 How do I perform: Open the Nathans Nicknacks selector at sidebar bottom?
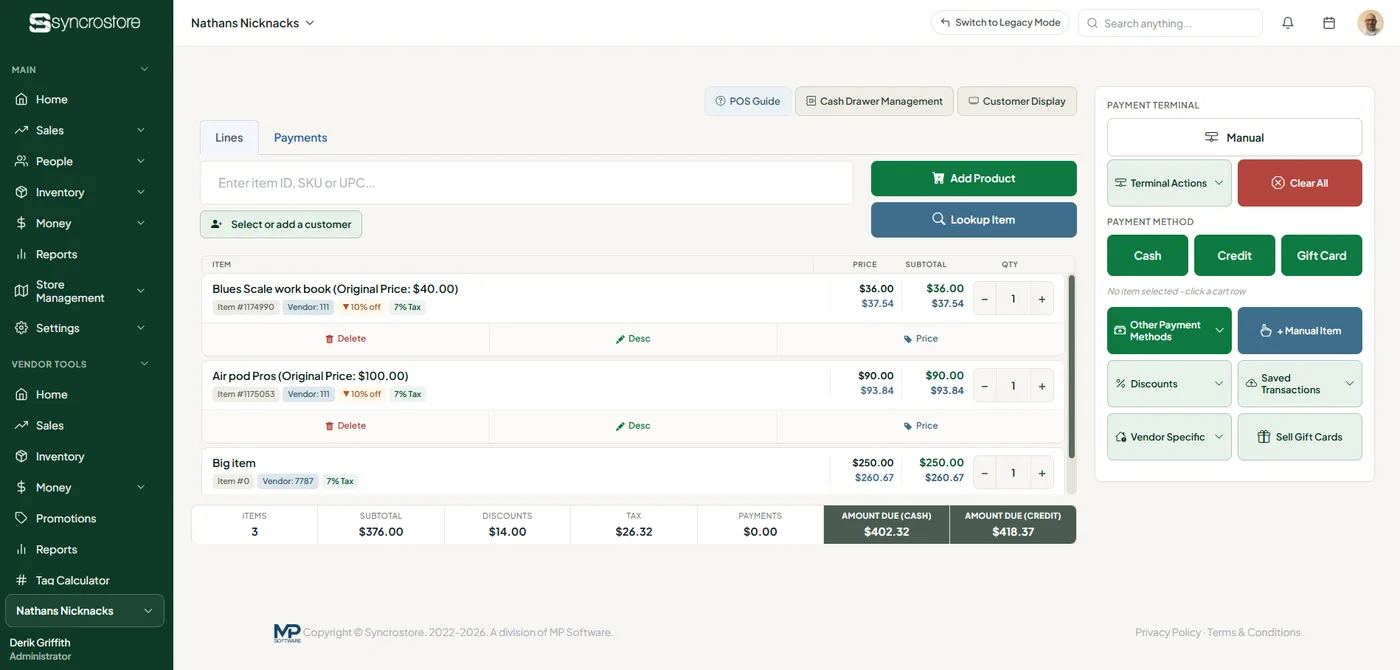tap(85, 611)
